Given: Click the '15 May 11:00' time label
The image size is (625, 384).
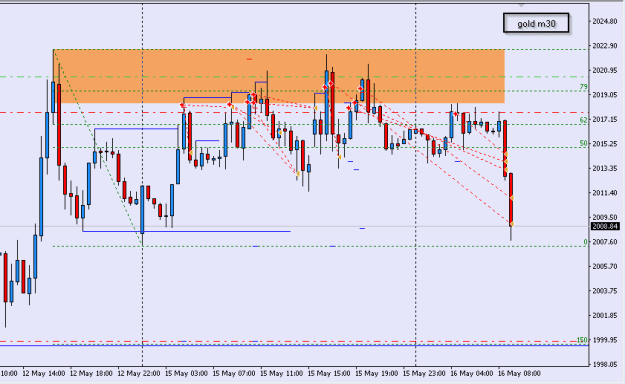Looking at the screenshot, I should pyautogui.click(x=281, y=374).
